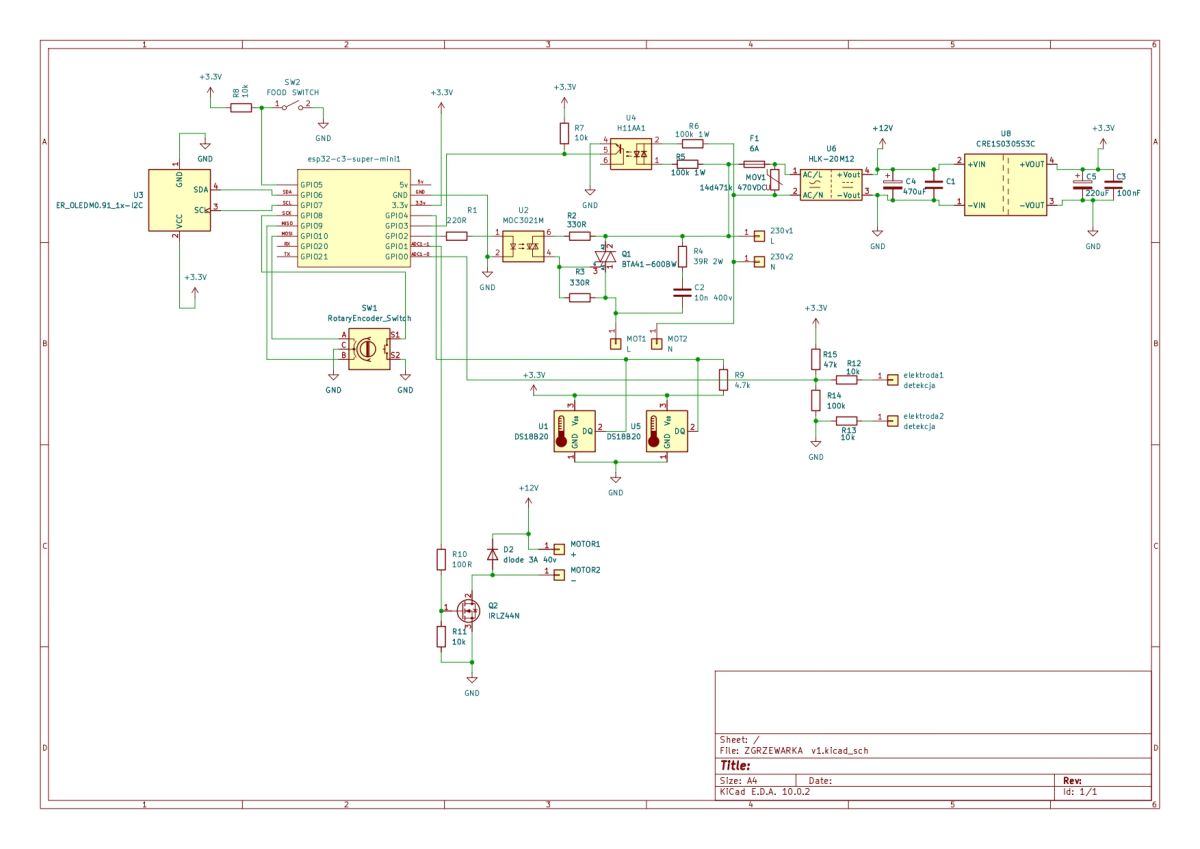
Task: Select resistor R9 4.7k symbol
Action: (723, 379)
